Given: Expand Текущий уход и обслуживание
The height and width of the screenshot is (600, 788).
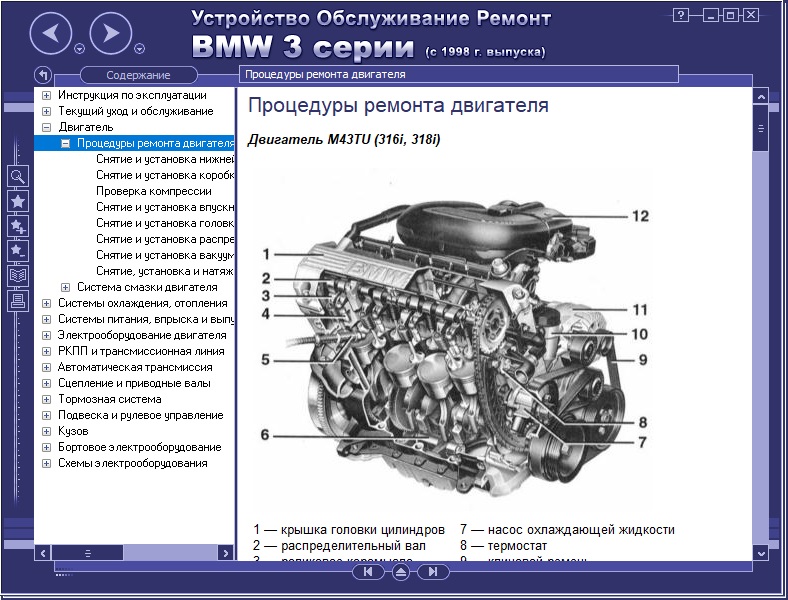Looking at the screenshot, I should pyautogui.click(x=46, y=112).
